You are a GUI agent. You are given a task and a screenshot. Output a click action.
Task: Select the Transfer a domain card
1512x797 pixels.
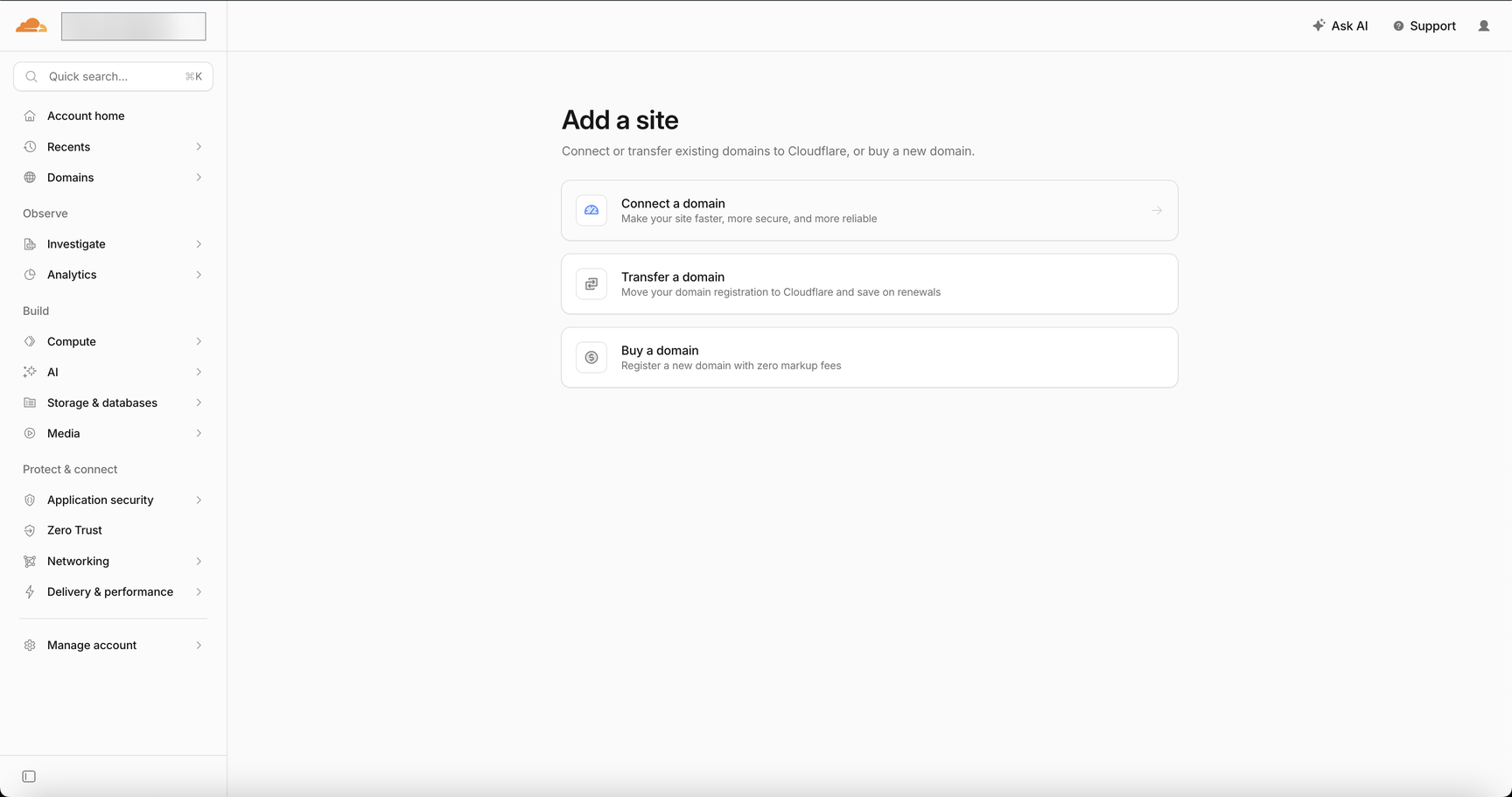870,284
